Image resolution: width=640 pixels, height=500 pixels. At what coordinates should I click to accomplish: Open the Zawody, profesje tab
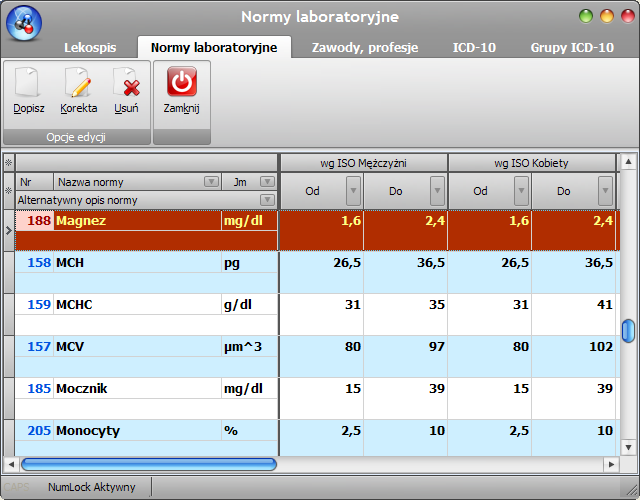point(365,48)
